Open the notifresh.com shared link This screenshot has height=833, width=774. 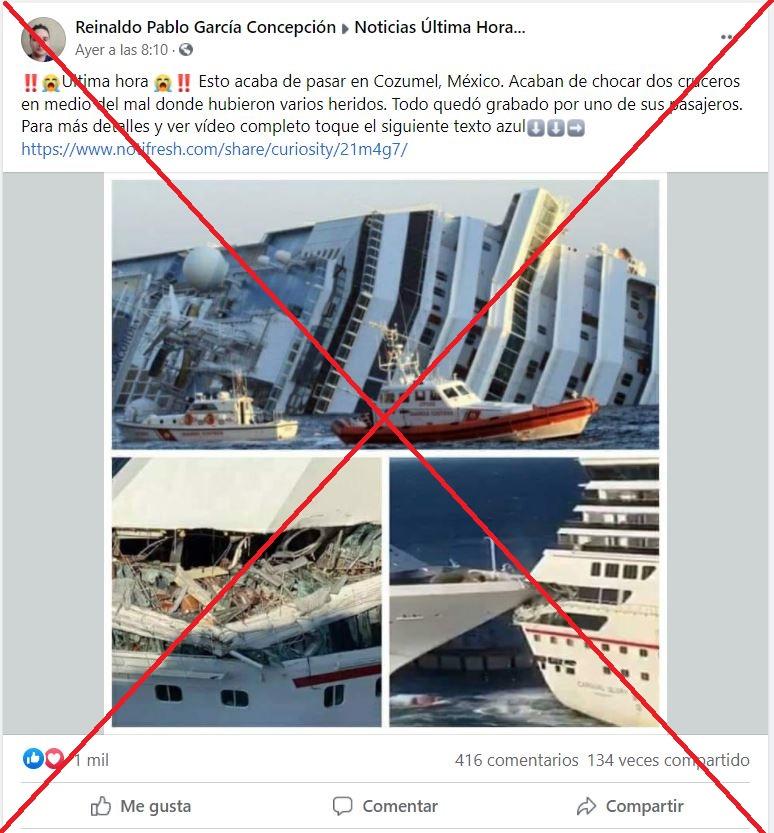tap(214, 149)
